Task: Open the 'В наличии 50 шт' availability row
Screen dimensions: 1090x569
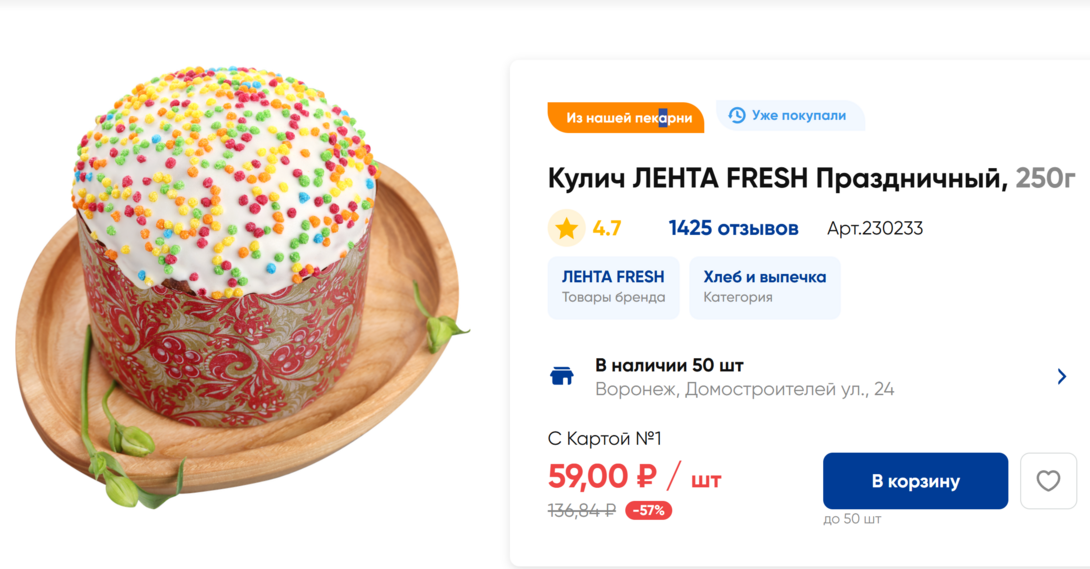Action: (x=669, y=365)
